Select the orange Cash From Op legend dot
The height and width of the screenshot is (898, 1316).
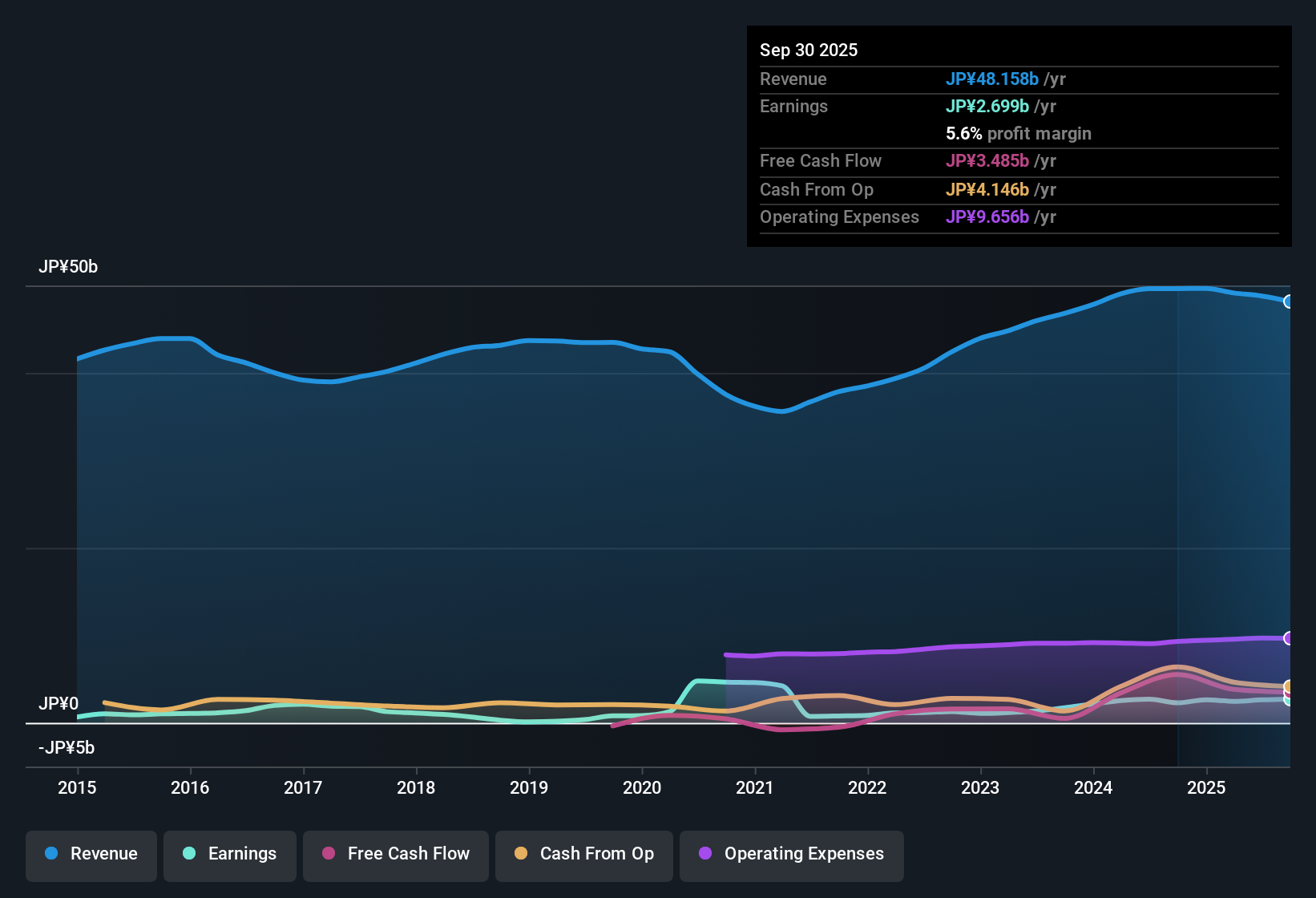520,854
